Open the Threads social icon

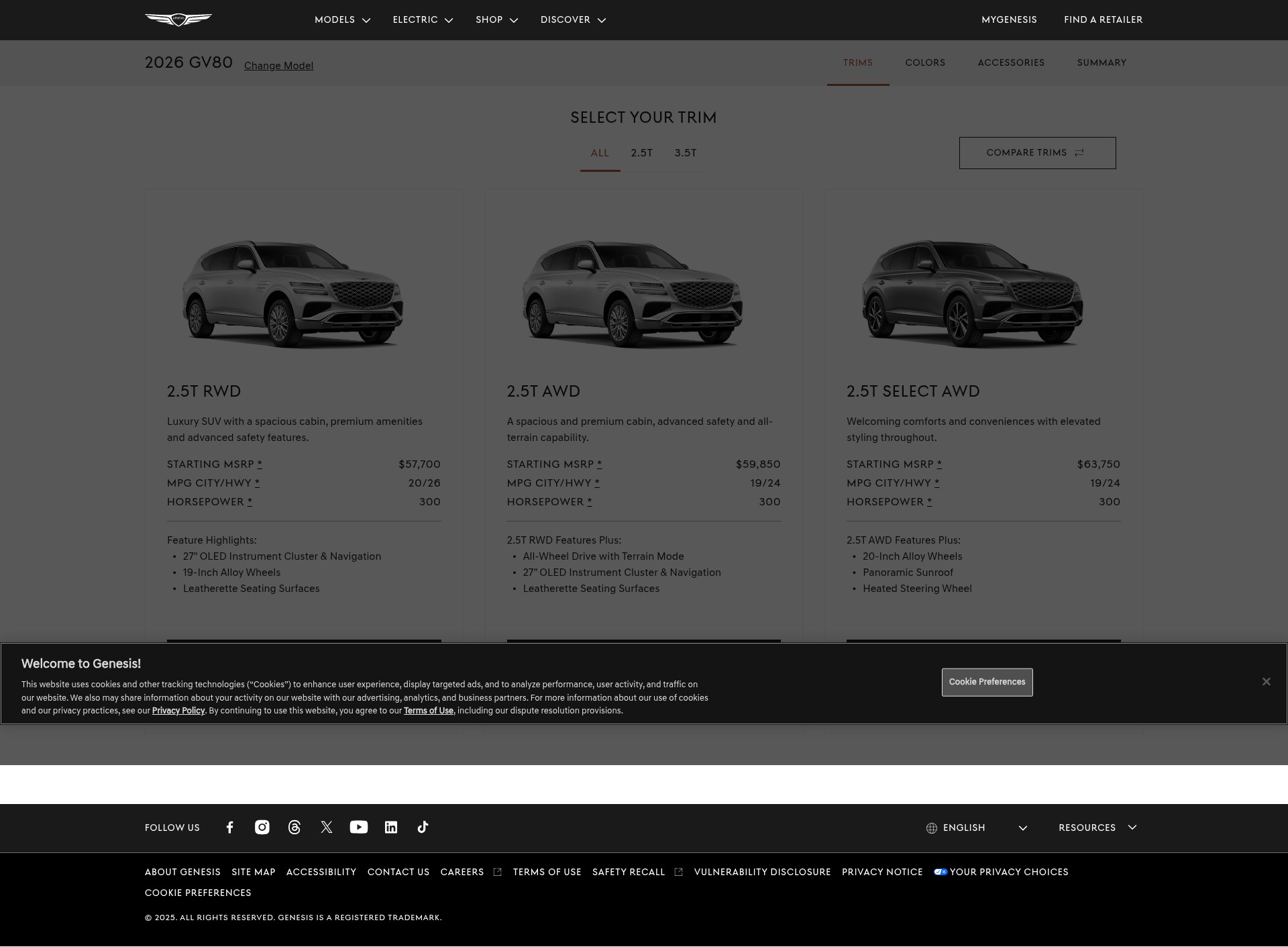(x=294, y=828)
